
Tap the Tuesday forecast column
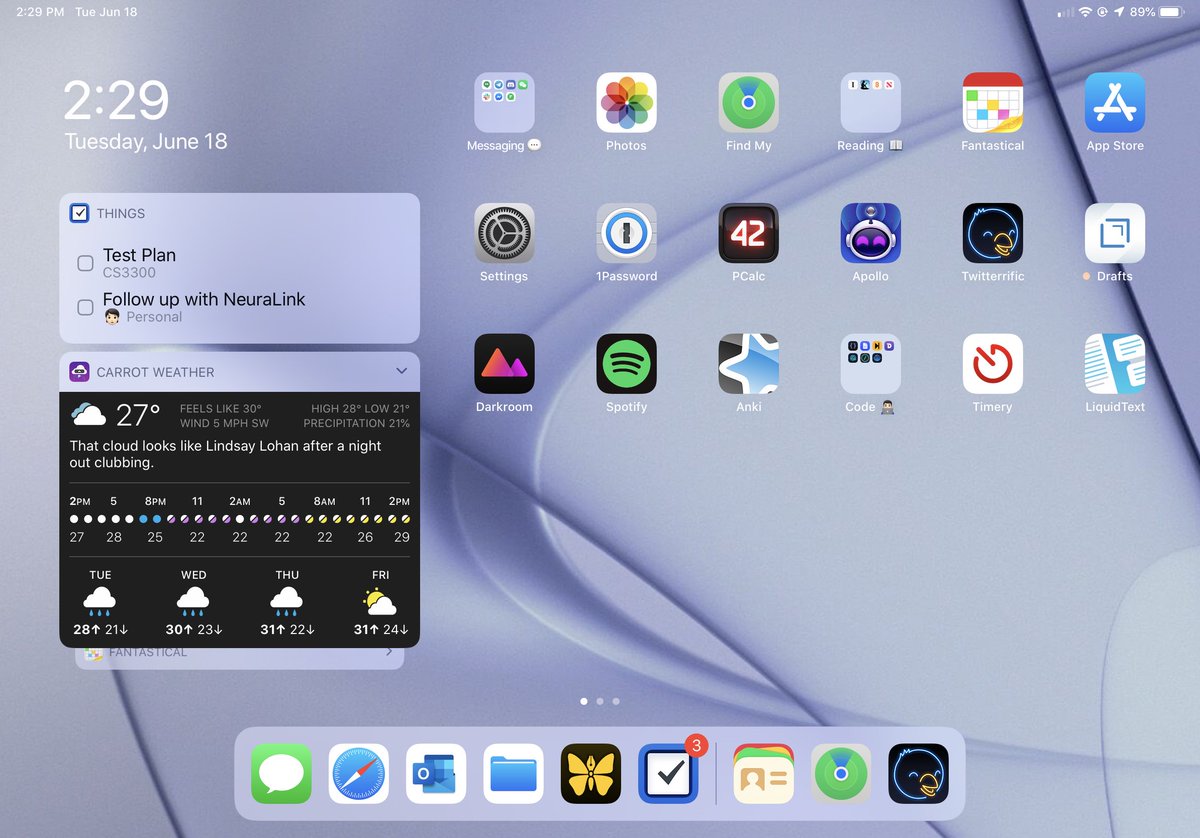click(x=100, y=603)
